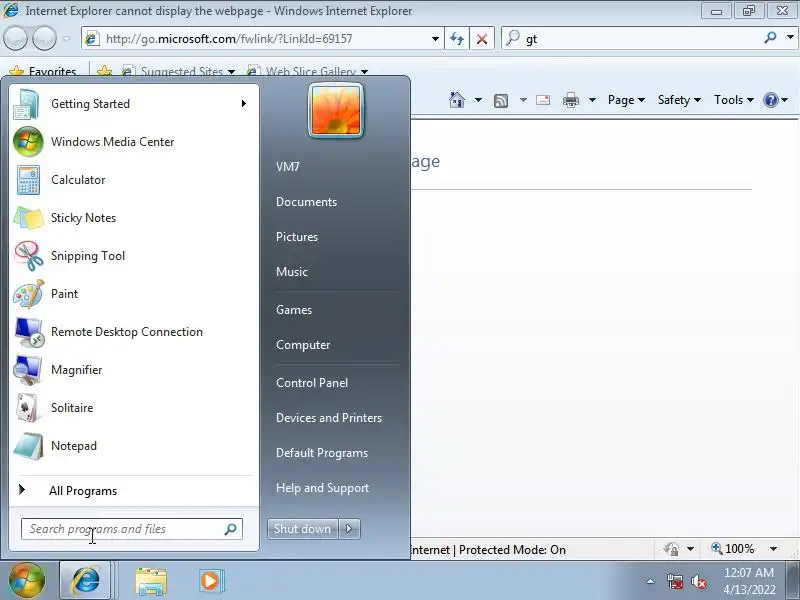This screenshot has height=600, width=800.
Task: Expand Getting Started submenu arrow
Action: pyautogui.click(x=244, y=104)
